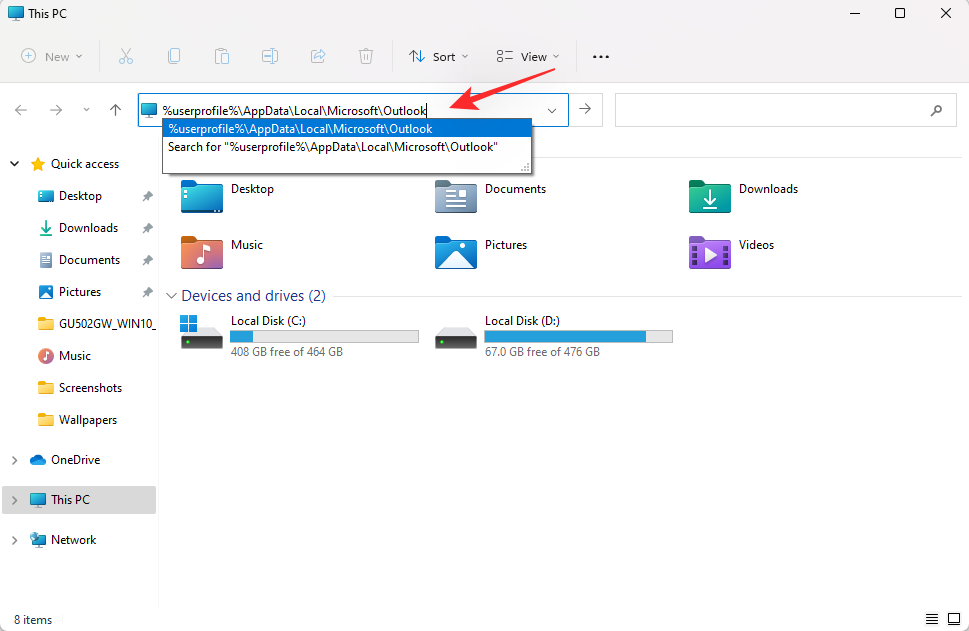The height and width of the screenshot is (631, 969).
Task: Open the Sort dropdown menu
Action: [x=439, y=56]
